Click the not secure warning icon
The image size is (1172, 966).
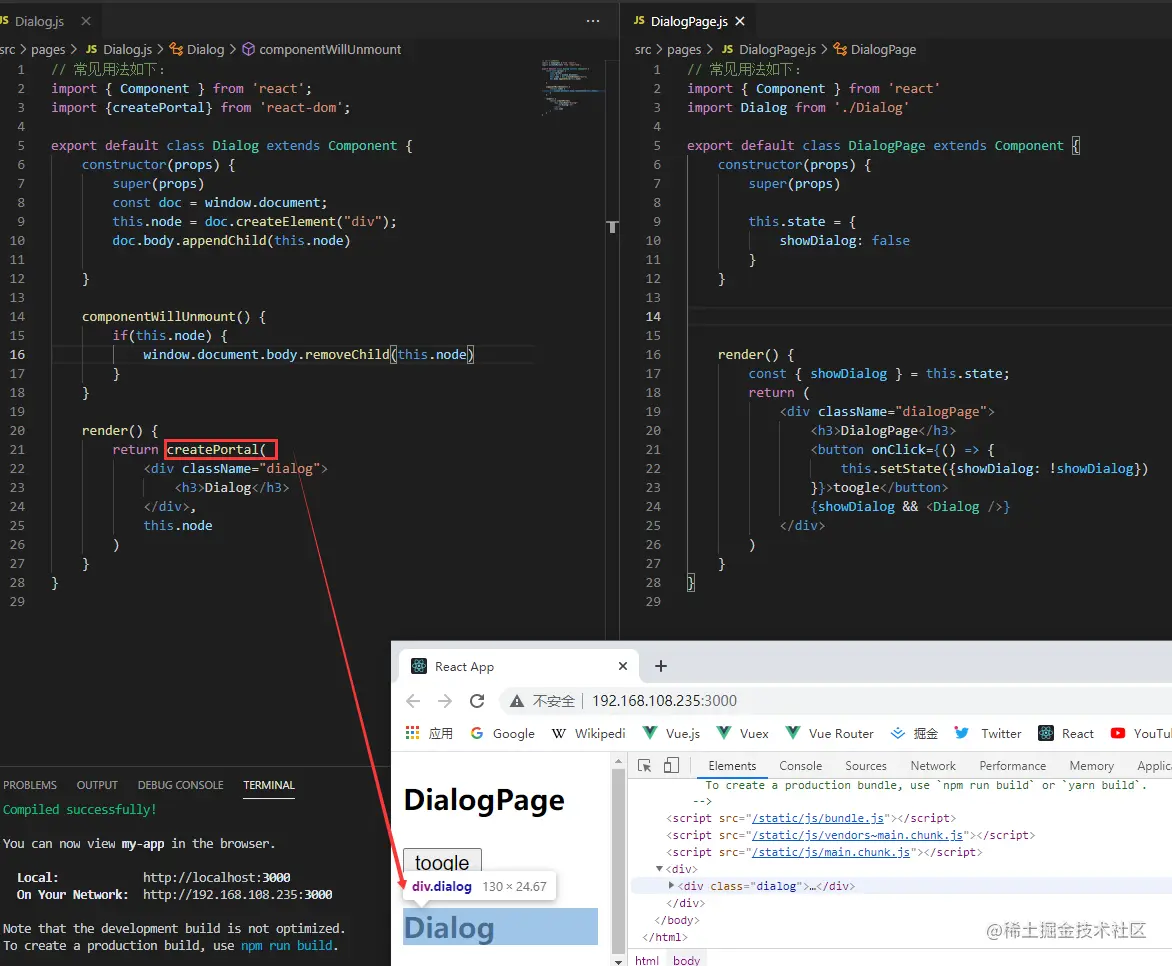[x=516, y=701]
